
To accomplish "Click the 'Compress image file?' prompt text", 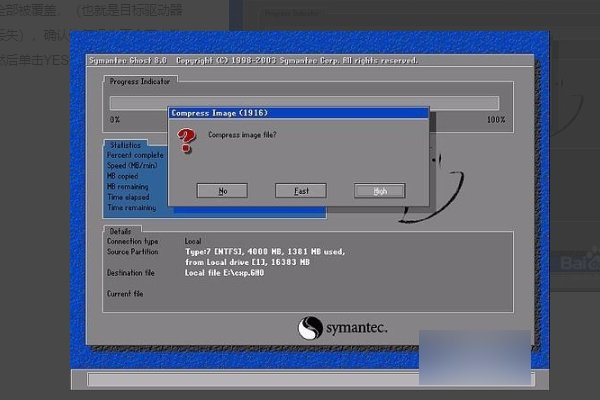I will [241, 134].
